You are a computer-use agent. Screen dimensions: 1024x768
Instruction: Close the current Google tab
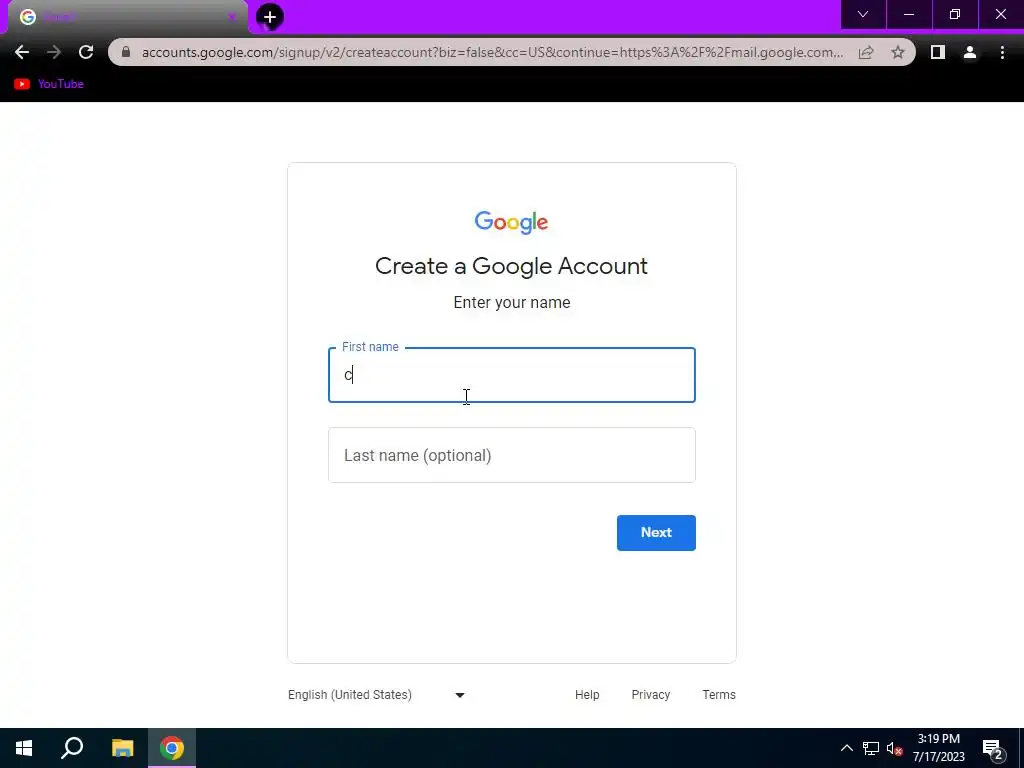pos(232,17)
